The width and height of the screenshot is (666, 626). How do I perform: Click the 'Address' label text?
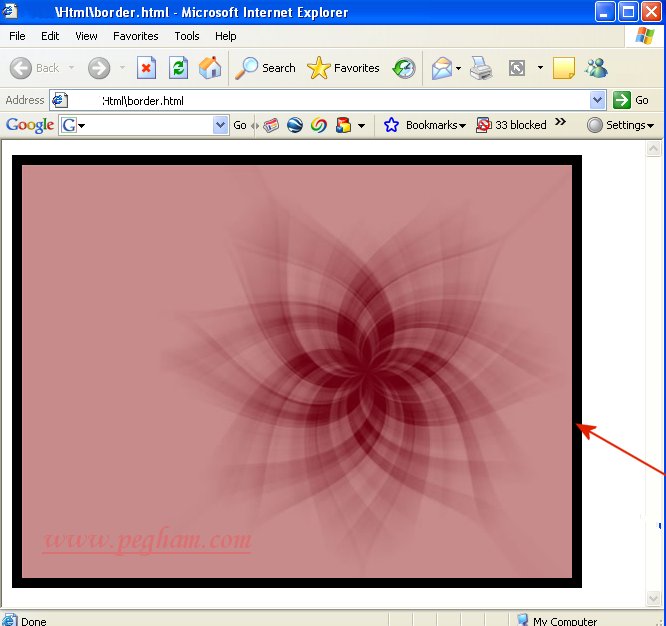pyautogui.click(x=25, y=100)
